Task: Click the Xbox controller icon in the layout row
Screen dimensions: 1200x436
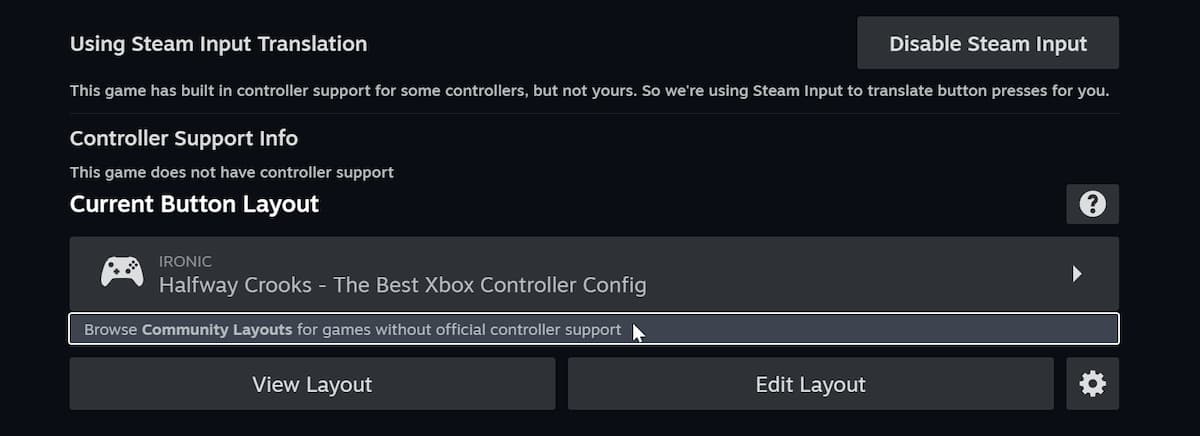Action: coord(122,272)
